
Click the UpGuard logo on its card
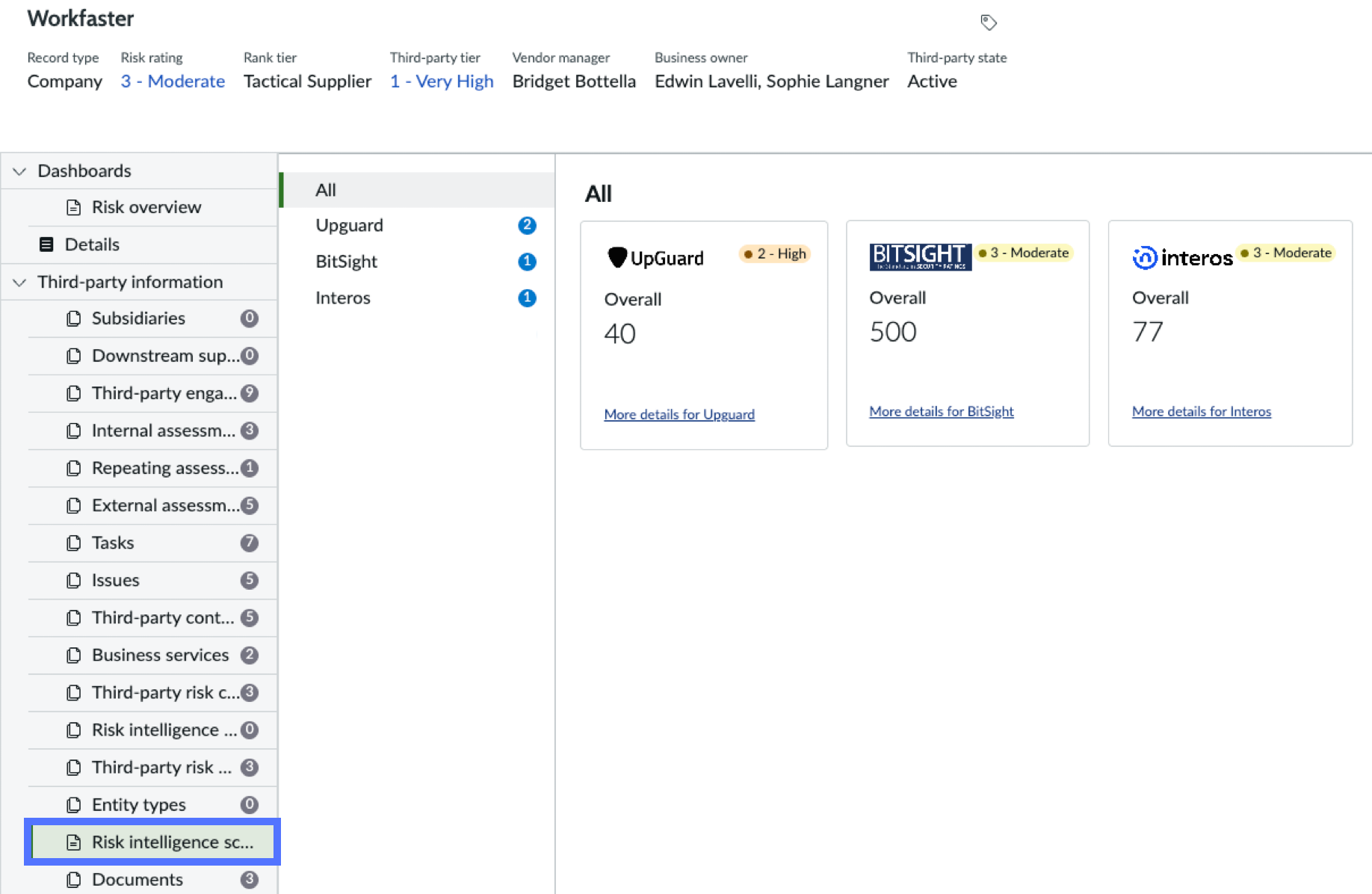[x=655, y=258]
